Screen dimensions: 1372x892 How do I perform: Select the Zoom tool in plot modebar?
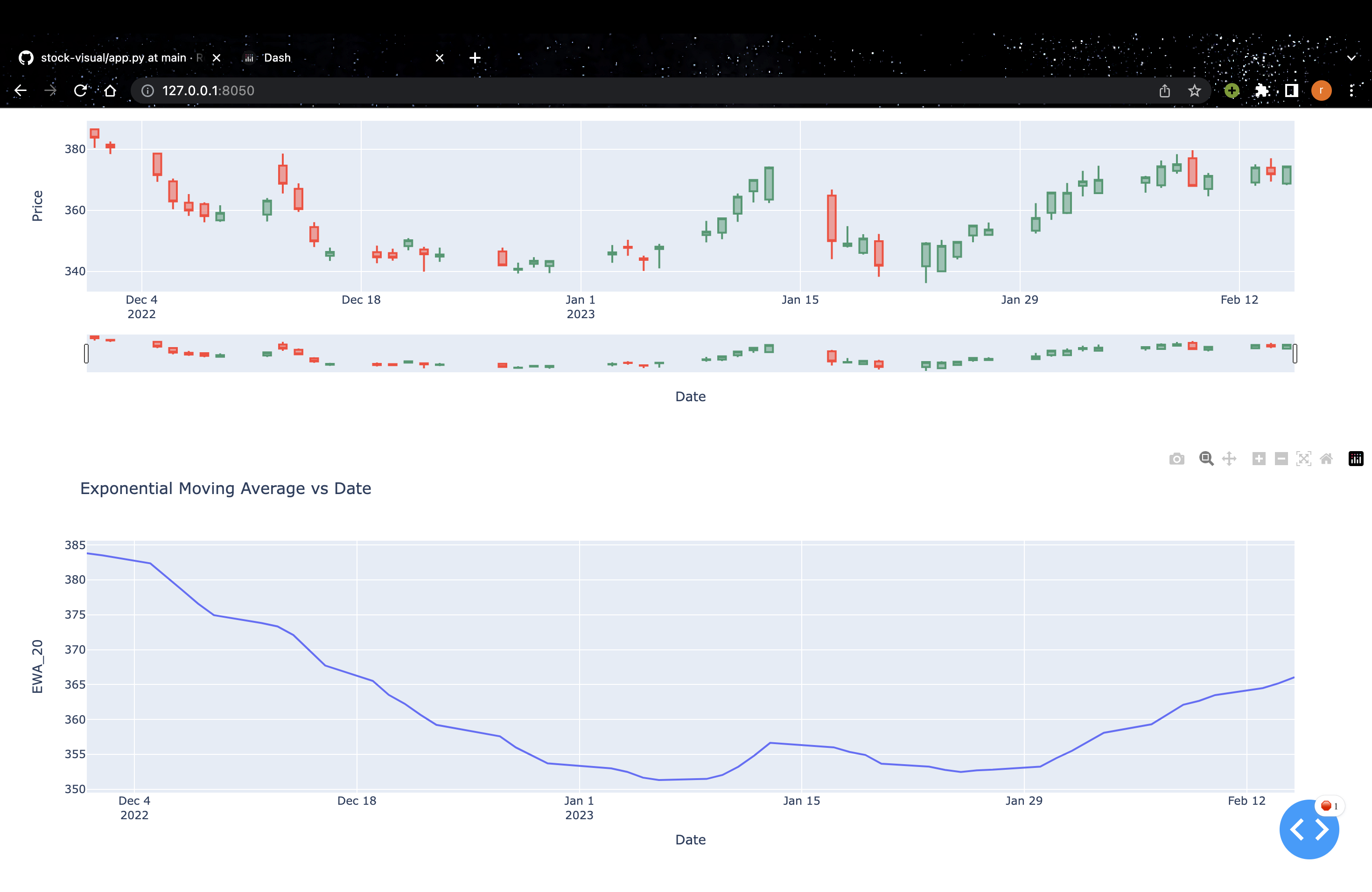1206,459
